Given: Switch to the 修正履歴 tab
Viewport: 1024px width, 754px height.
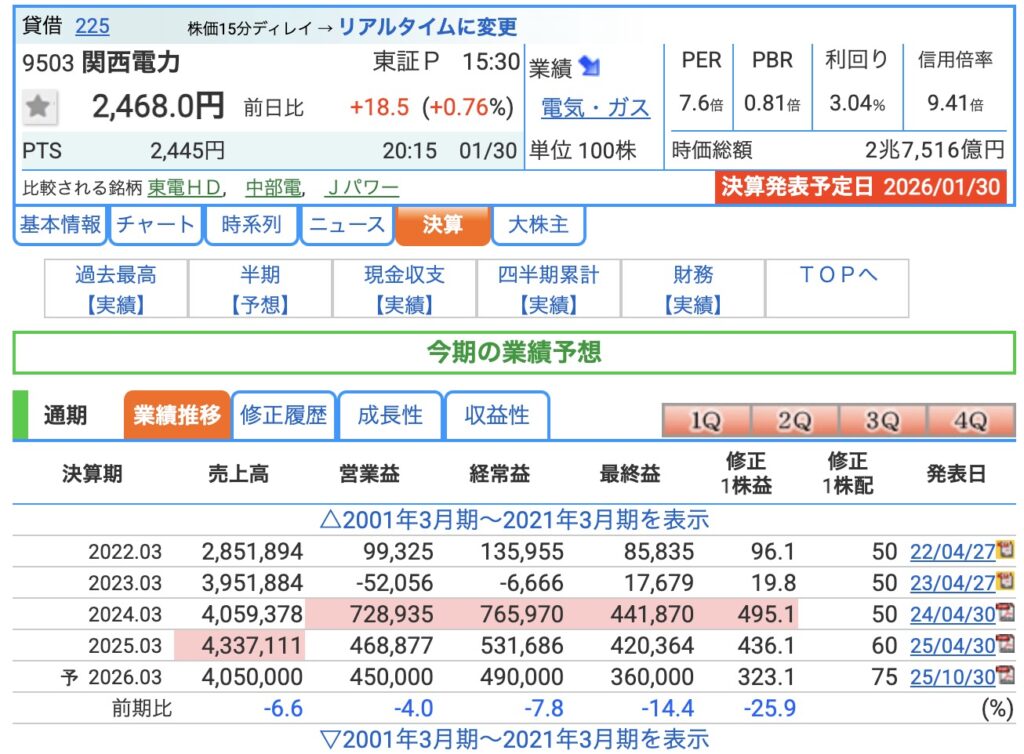Looking at the screenshot, I should point(283,416).
